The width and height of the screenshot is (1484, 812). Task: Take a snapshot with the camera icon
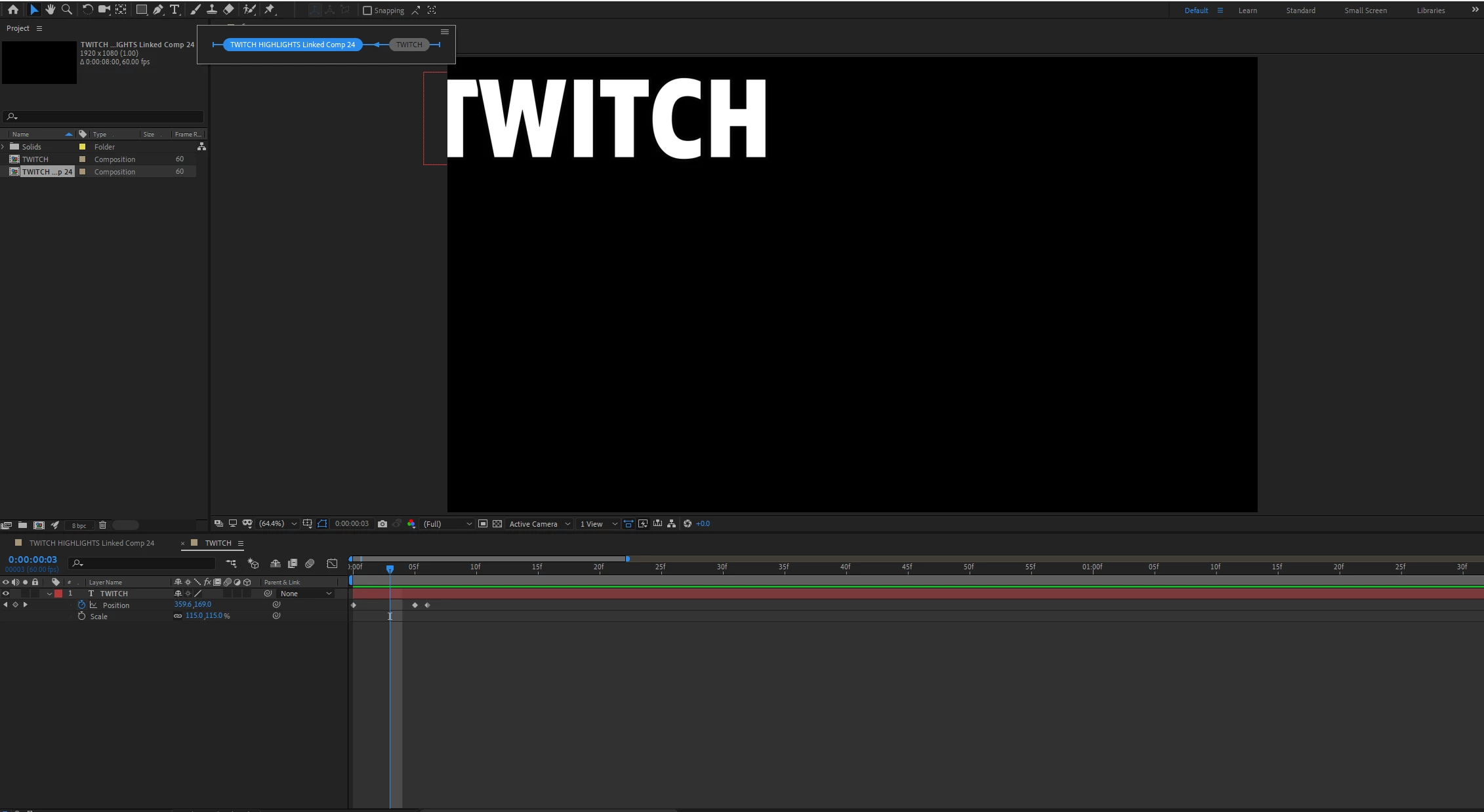click(x=382, y=523)
